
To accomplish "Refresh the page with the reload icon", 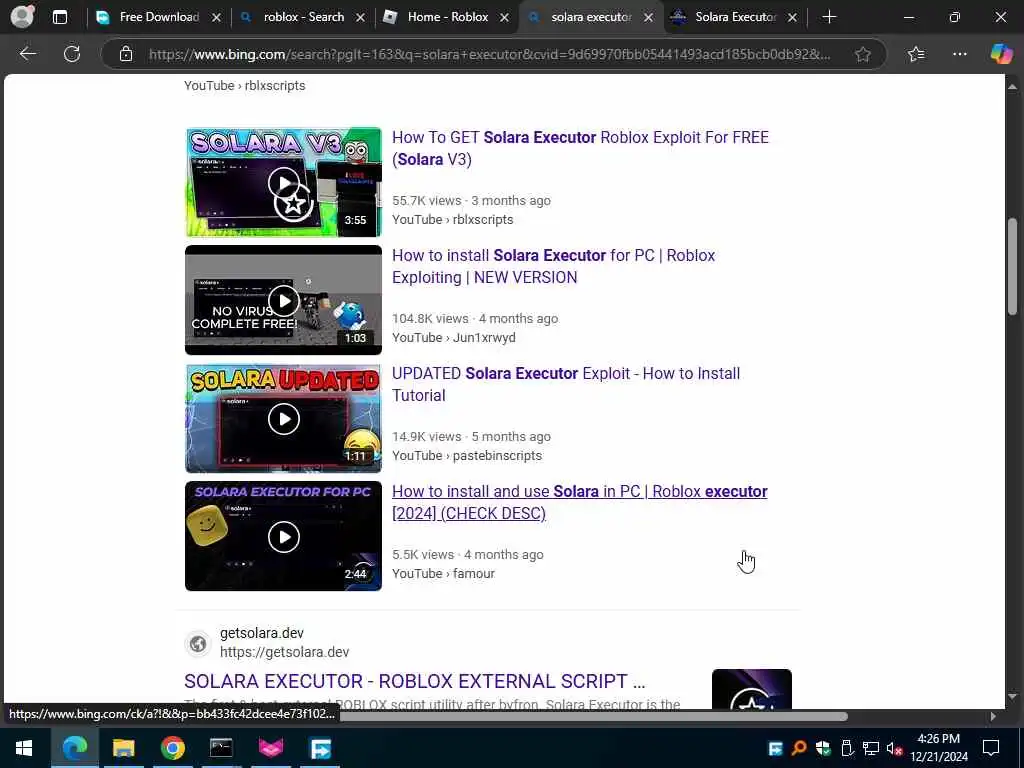I will (72, 54).
